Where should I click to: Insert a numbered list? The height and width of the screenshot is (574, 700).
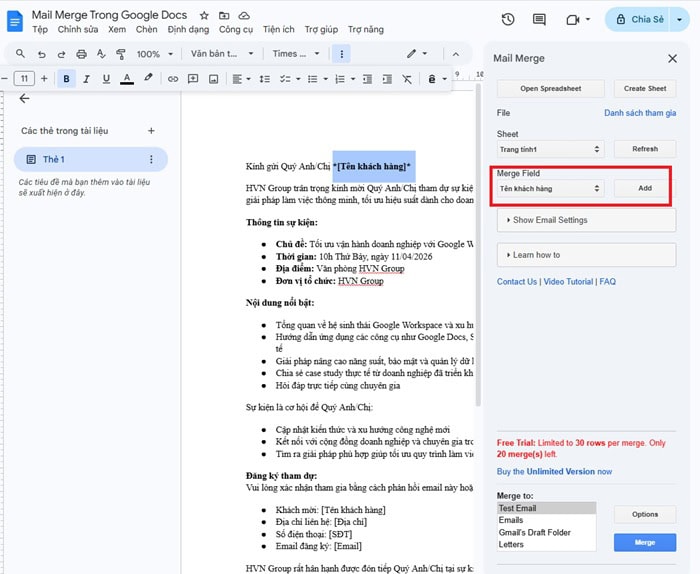tap(340, 79)
